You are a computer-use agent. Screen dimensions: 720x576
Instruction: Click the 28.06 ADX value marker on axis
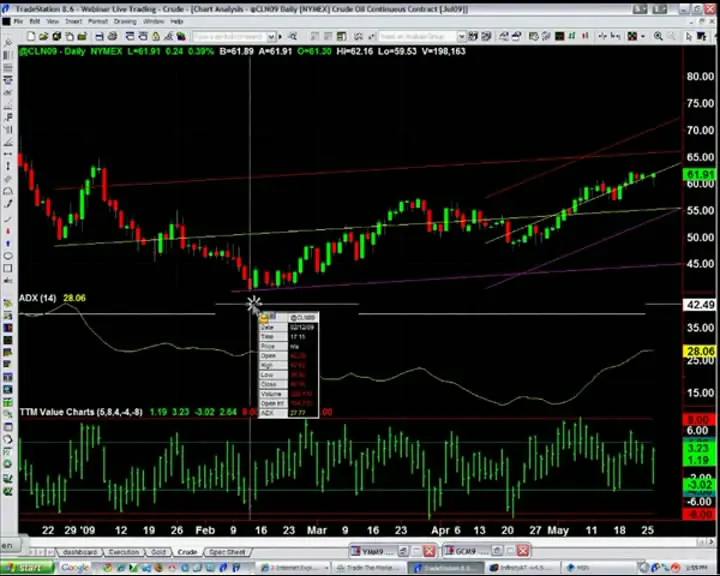pyautogui.click(x=699, y=351)
